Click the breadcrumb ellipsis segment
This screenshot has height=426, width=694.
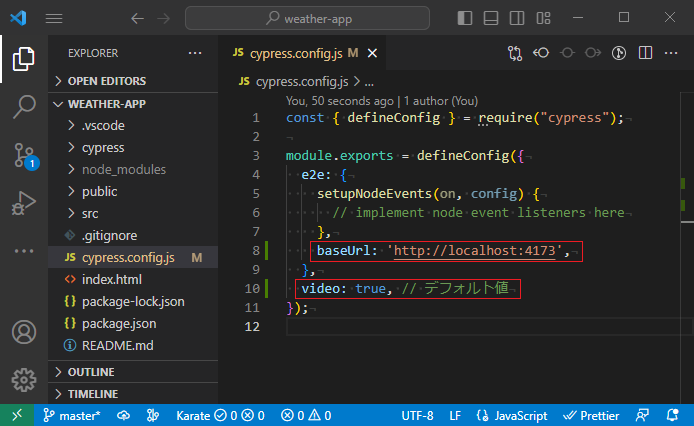(x=369, y=82)
